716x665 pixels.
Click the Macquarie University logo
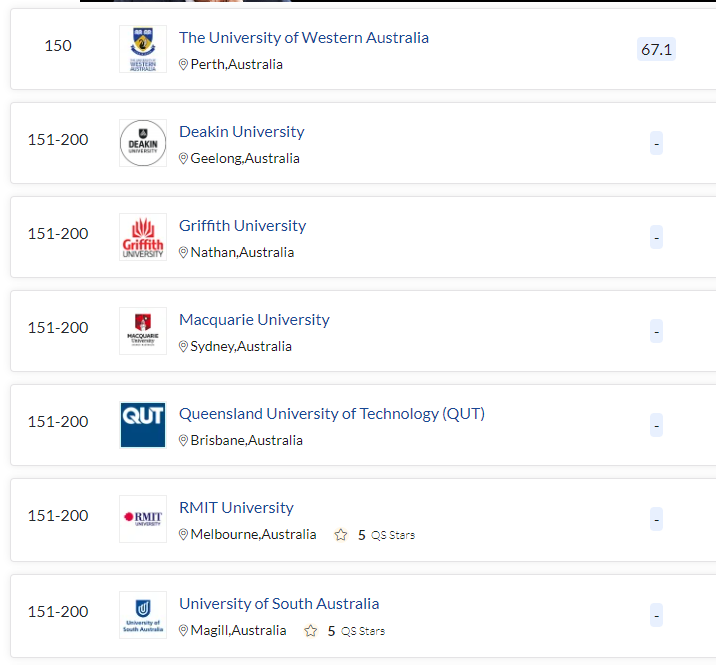143,331
